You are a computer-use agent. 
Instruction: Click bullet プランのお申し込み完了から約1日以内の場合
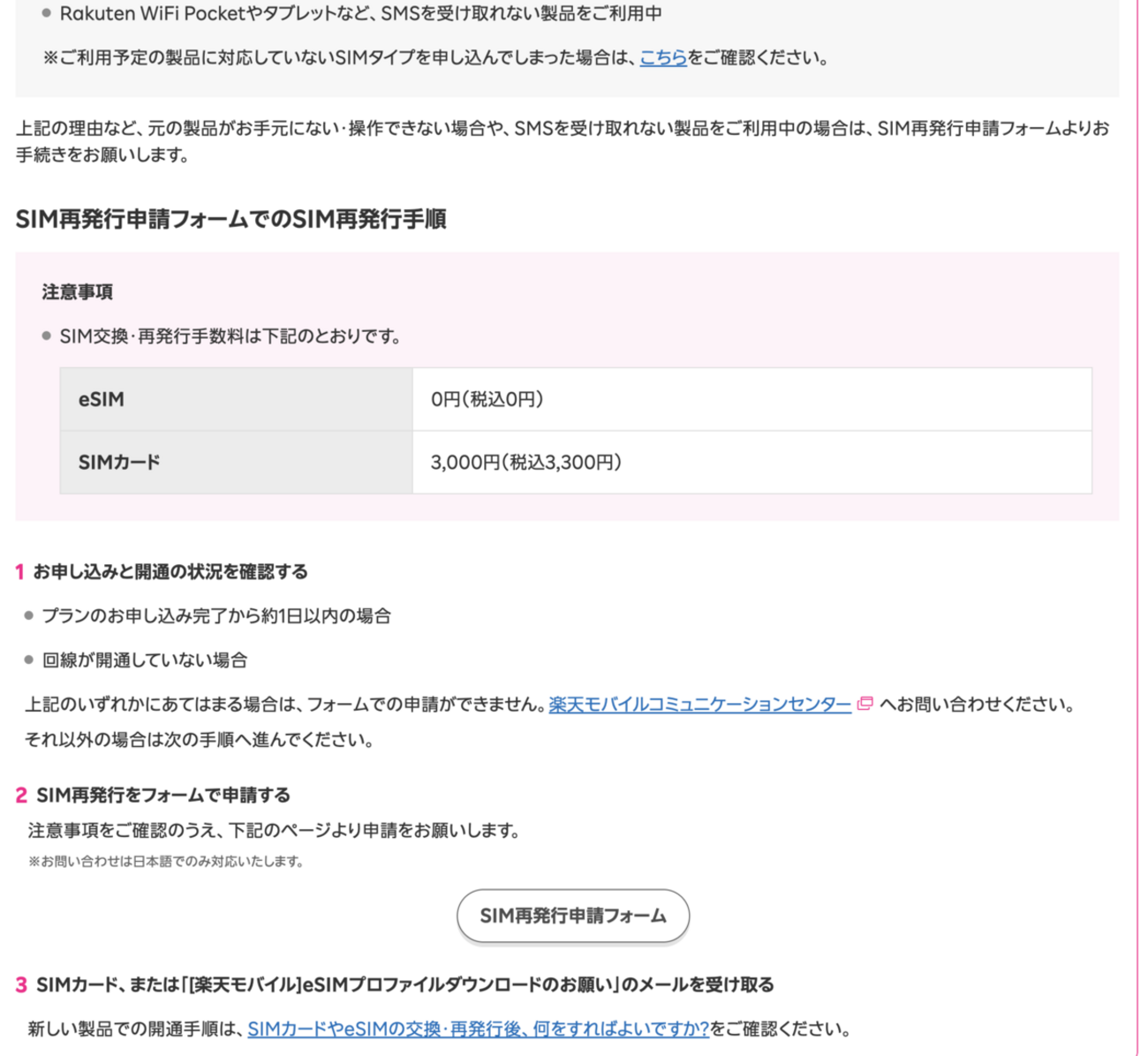(x=216, y=616)
